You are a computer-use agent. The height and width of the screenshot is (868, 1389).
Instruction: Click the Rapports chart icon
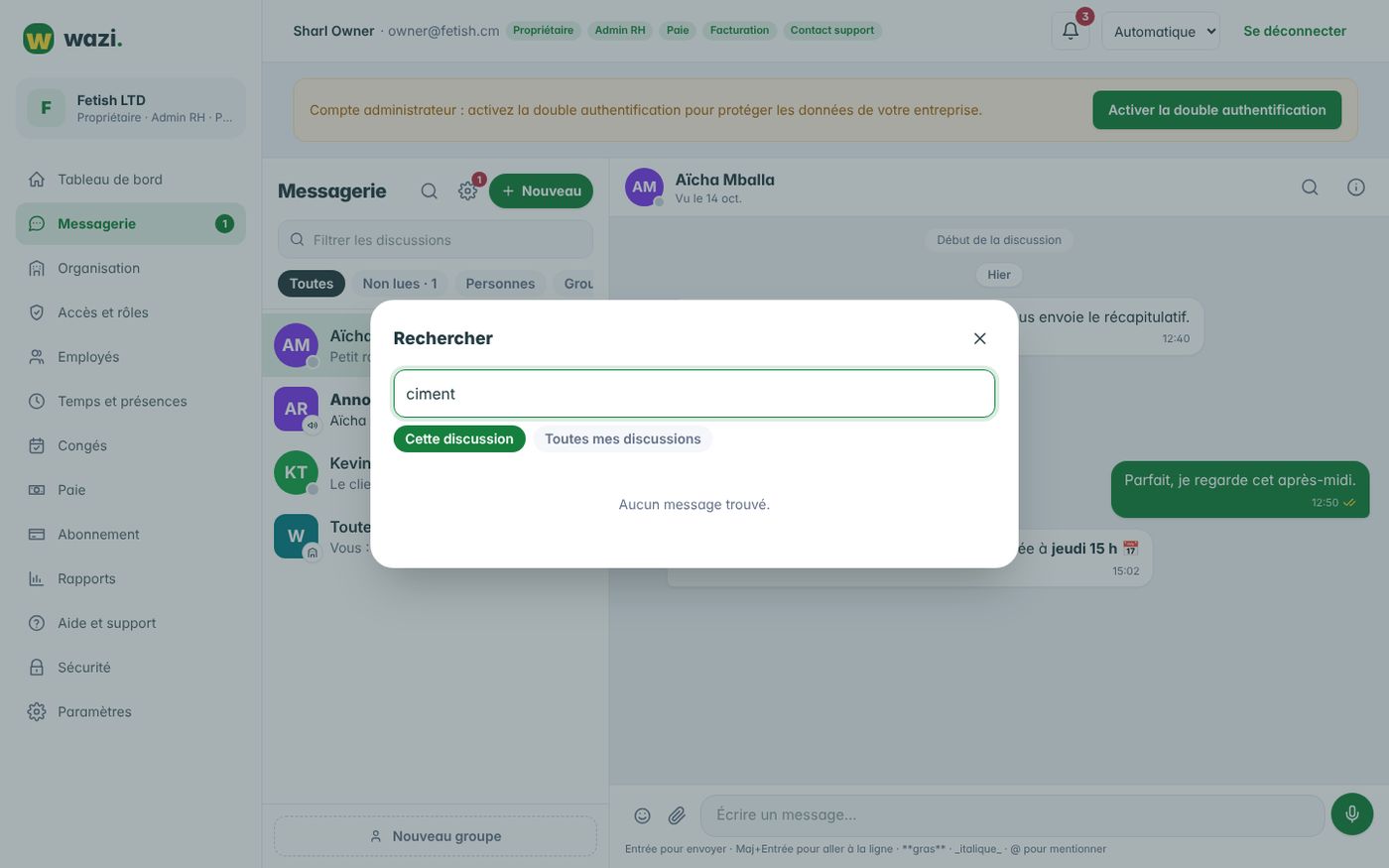click(37, 578)
